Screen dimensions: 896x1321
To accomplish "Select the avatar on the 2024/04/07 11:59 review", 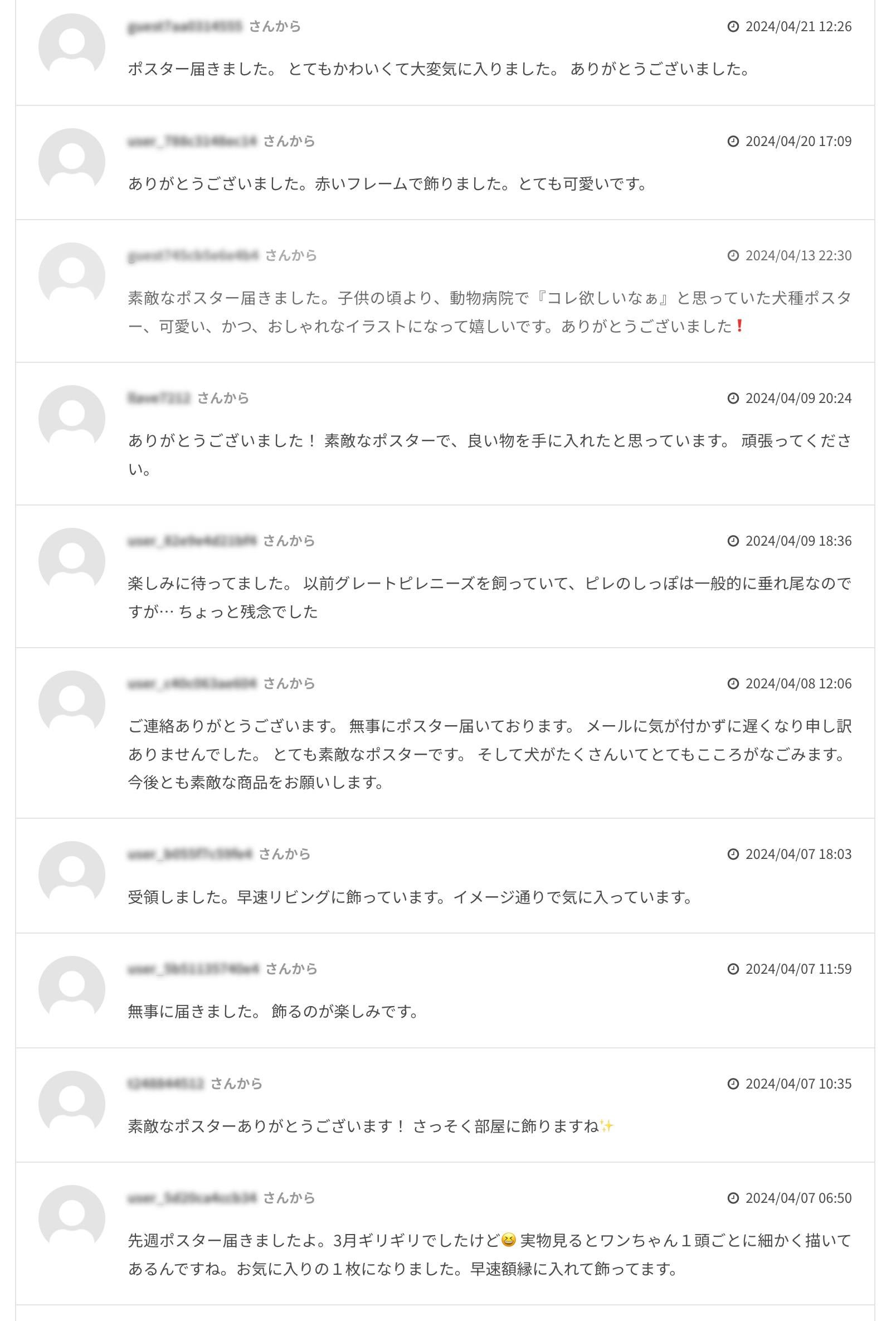I will click(71, 989).
